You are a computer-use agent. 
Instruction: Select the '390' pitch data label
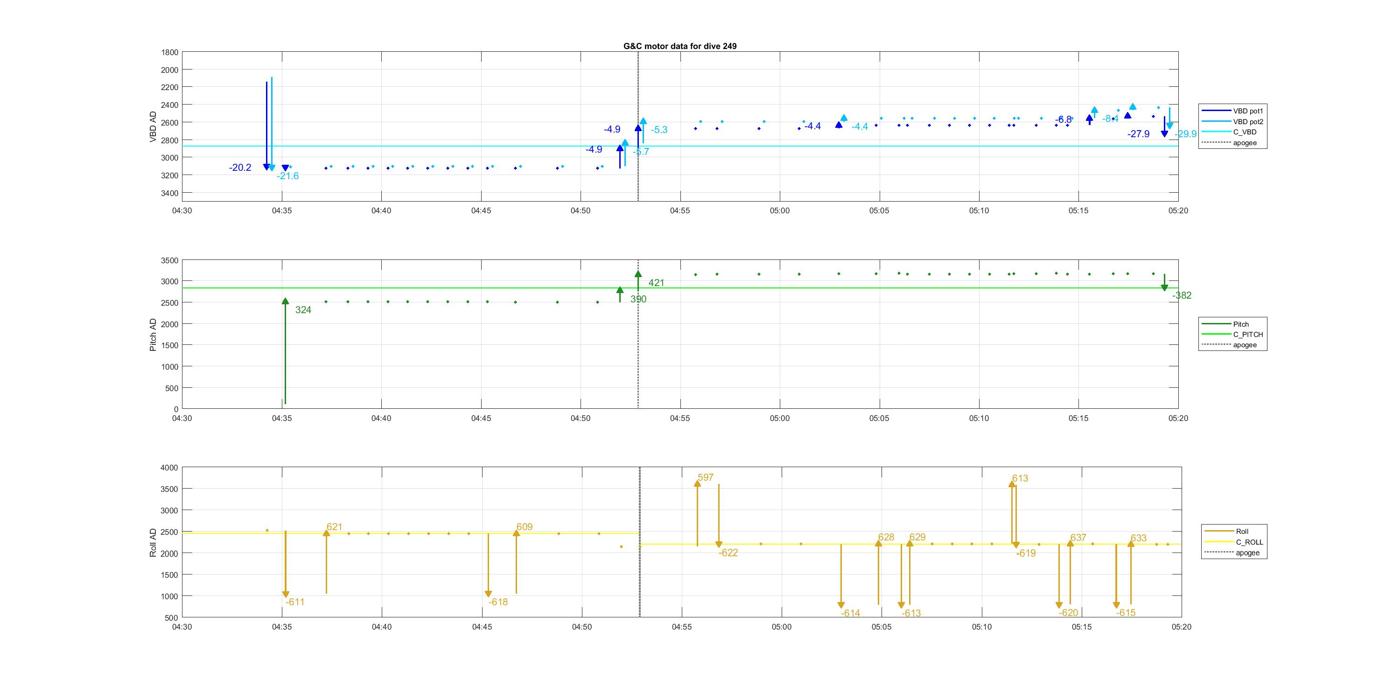click(638, 299)
